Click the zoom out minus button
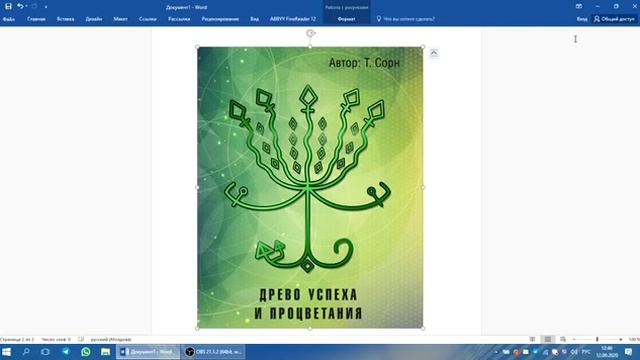640x360 pixels. click(x=574, y=339)
